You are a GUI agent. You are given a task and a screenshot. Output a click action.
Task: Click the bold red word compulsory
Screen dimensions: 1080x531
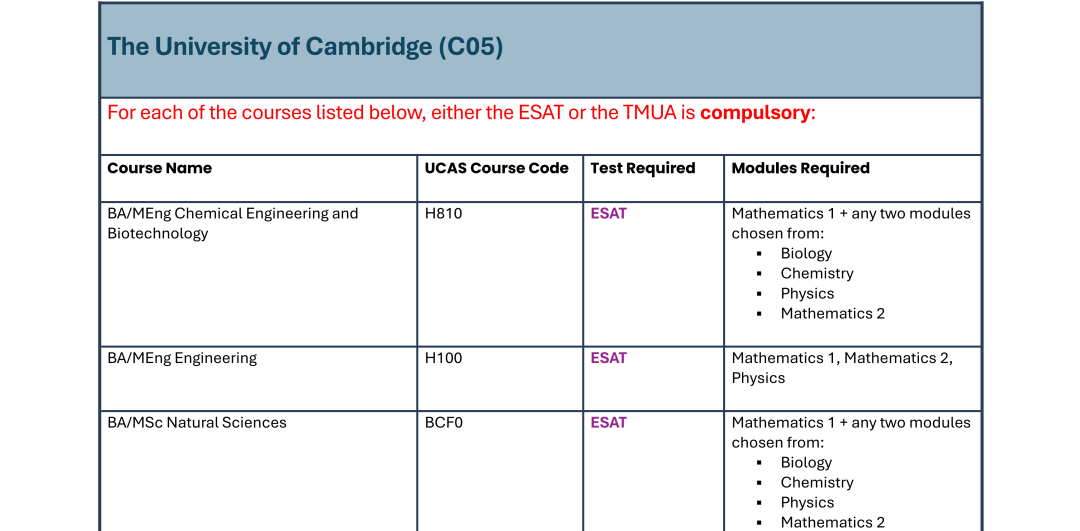pyautogui.click(x=754, y=113)
